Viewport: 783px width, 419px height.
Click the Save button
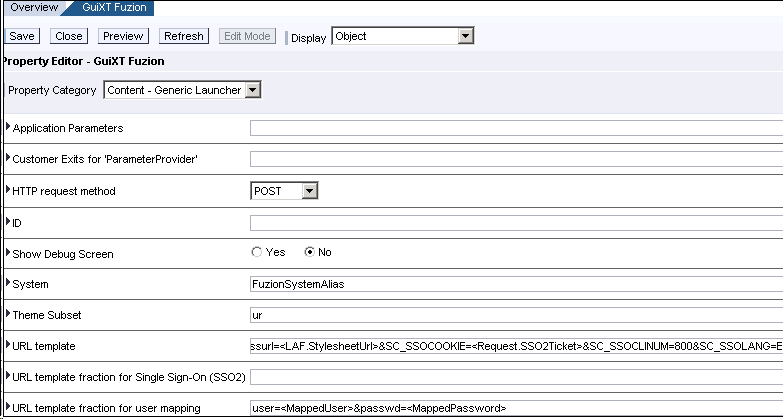[21, 36]
